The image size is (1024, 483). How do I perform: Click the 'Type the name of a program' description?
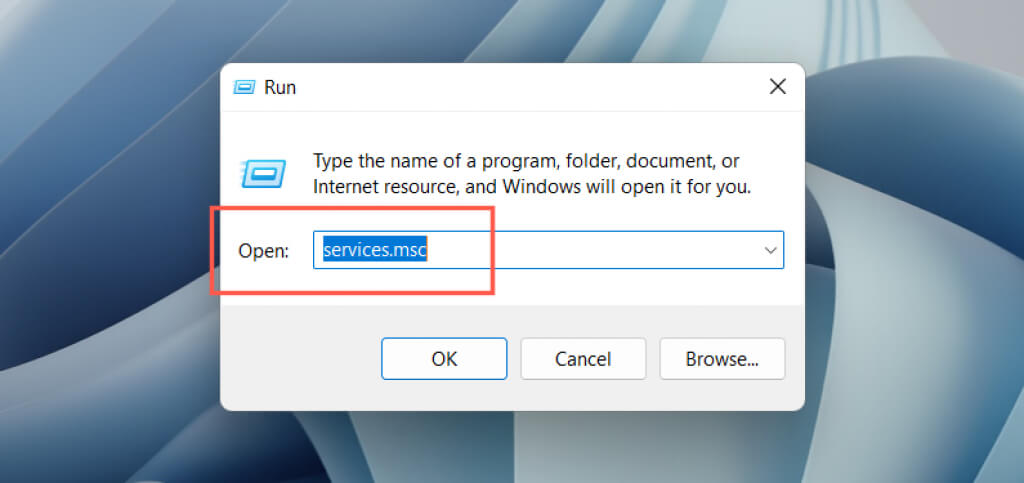532,174
